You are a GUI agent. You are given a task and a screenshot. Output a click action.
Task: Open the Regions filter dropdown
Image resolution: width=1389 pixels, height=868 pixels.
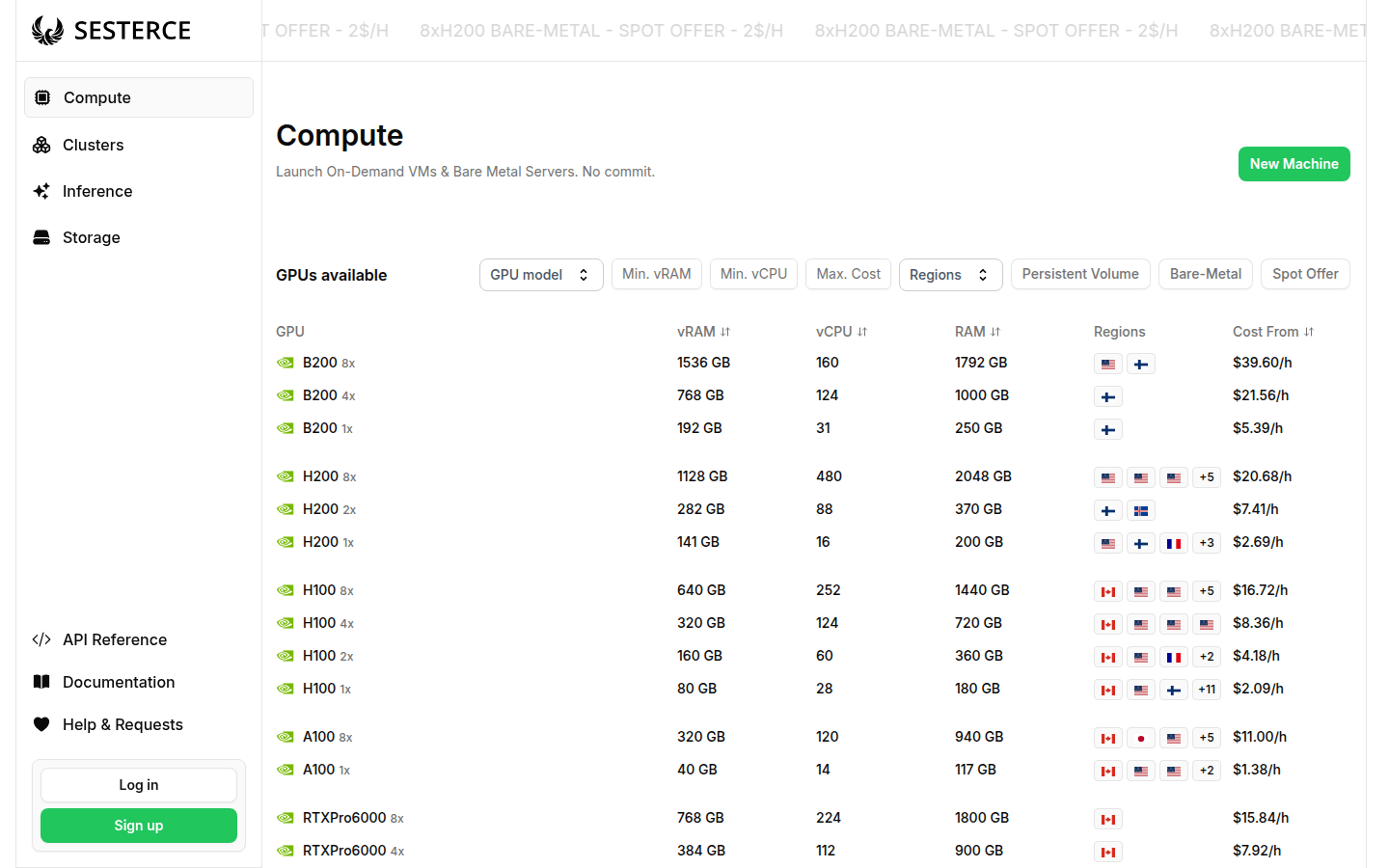pyautogui.click(x=949, y=275)
